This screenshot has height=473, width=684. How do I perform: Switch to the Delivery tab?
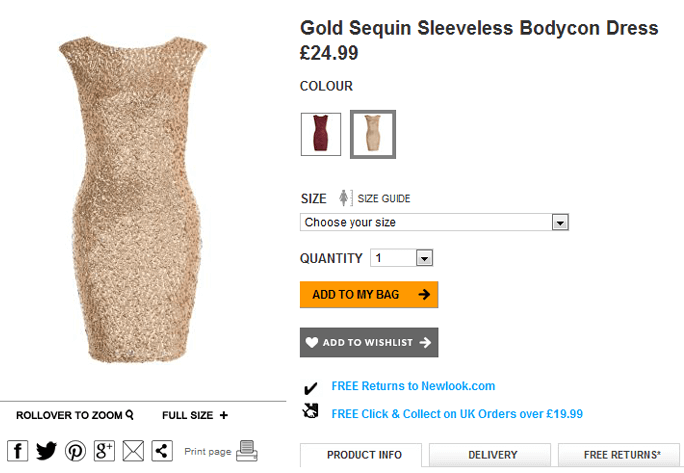pos(492,455)
